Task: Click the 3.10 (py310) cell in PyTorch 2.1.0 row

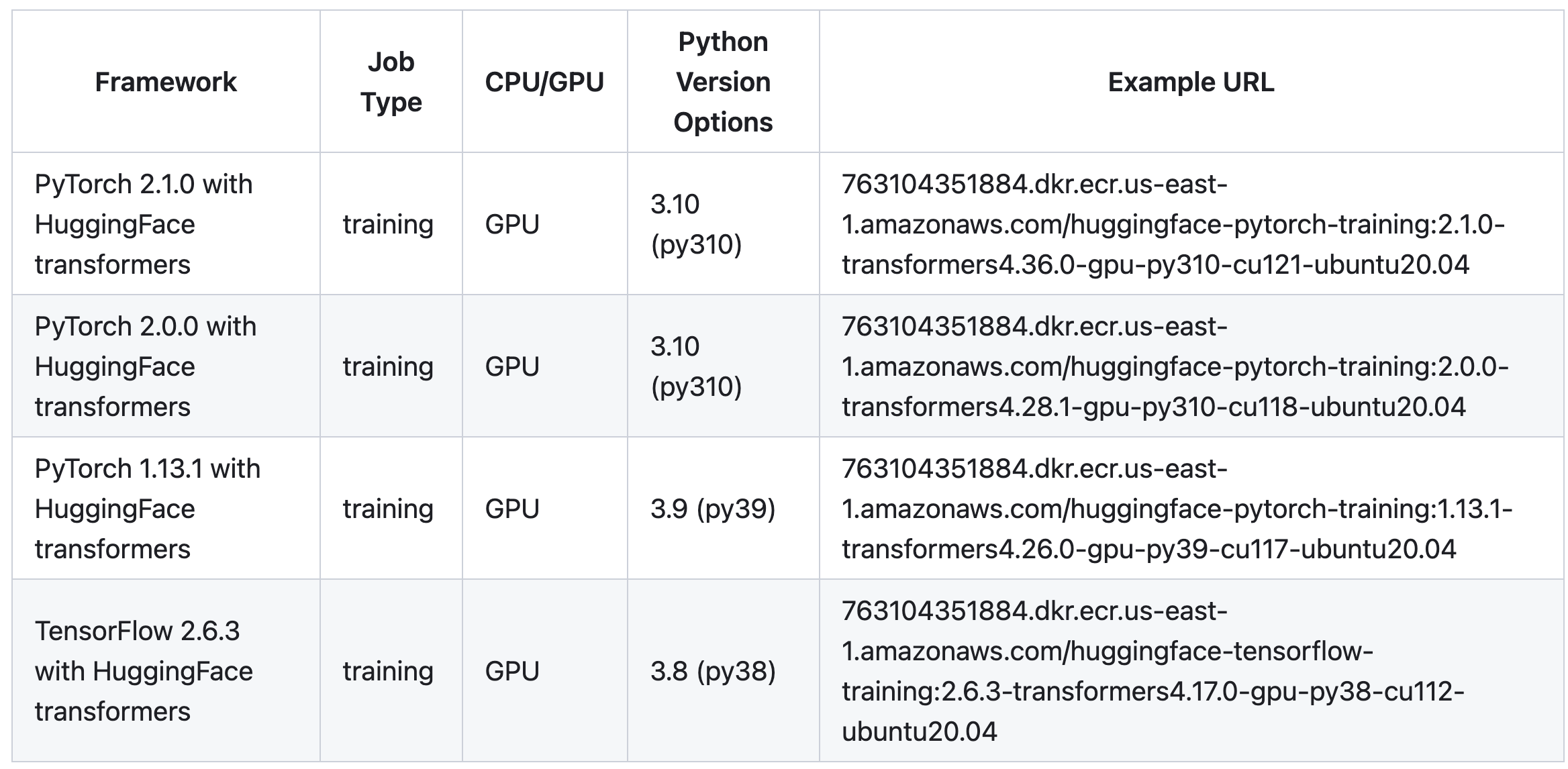Action: (x=696, y=224)
